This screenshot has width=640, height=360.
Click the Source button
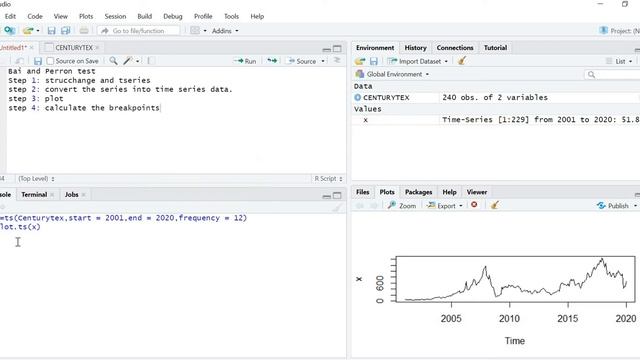(302, 61)
